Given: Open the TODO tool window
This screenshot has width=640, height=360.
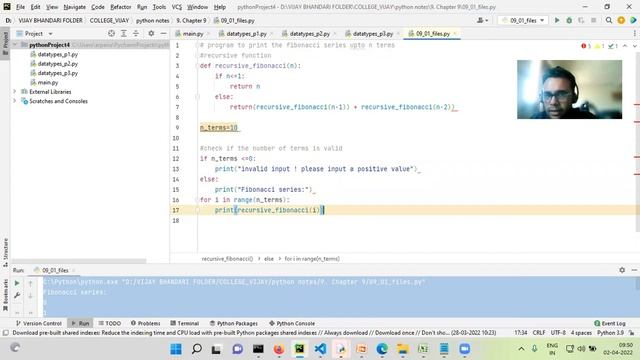Looking at the screenshot, I should [109, 323].
